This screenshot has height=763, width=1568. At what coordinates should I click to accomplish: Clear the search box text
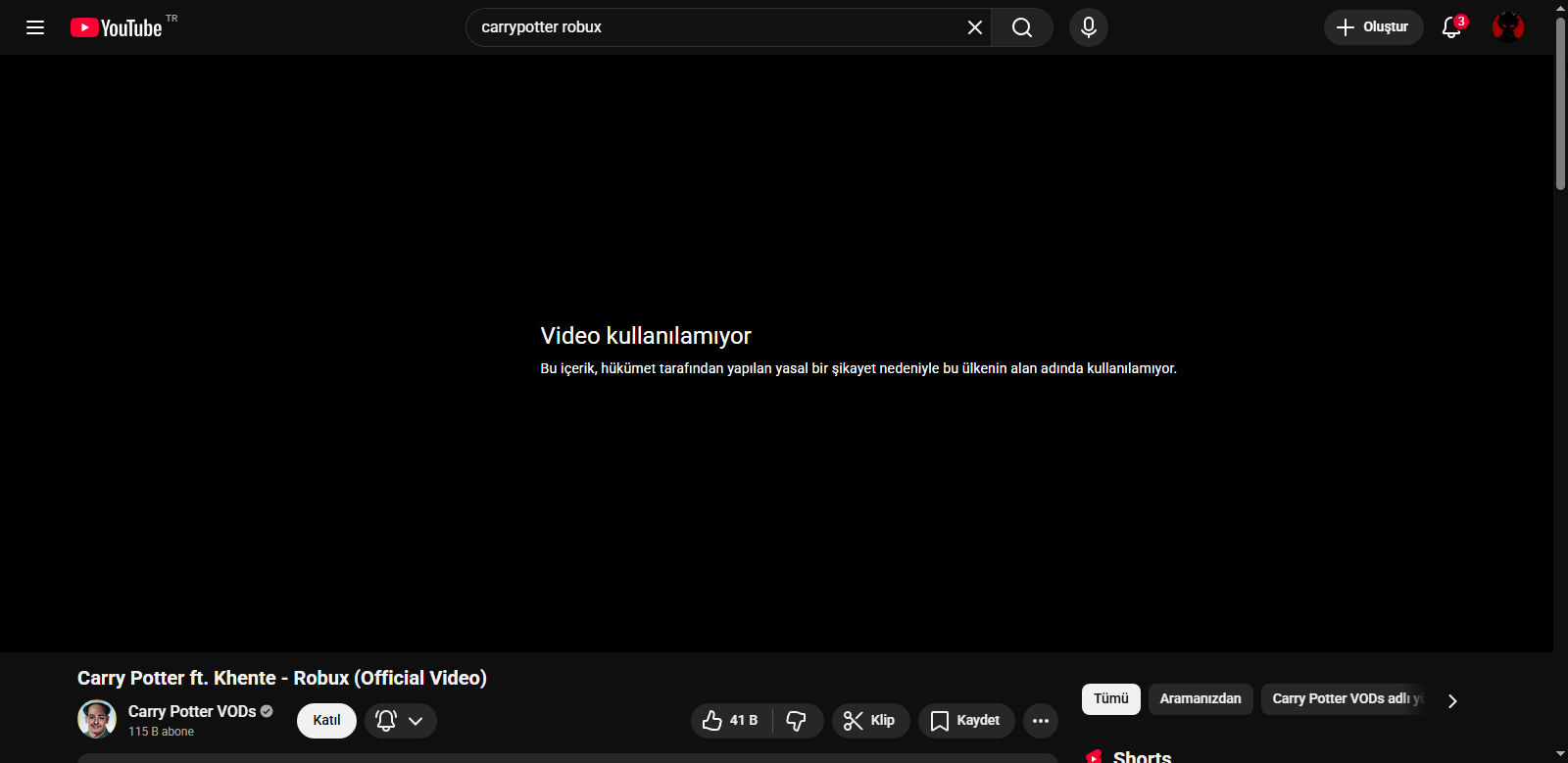(974, 27)
